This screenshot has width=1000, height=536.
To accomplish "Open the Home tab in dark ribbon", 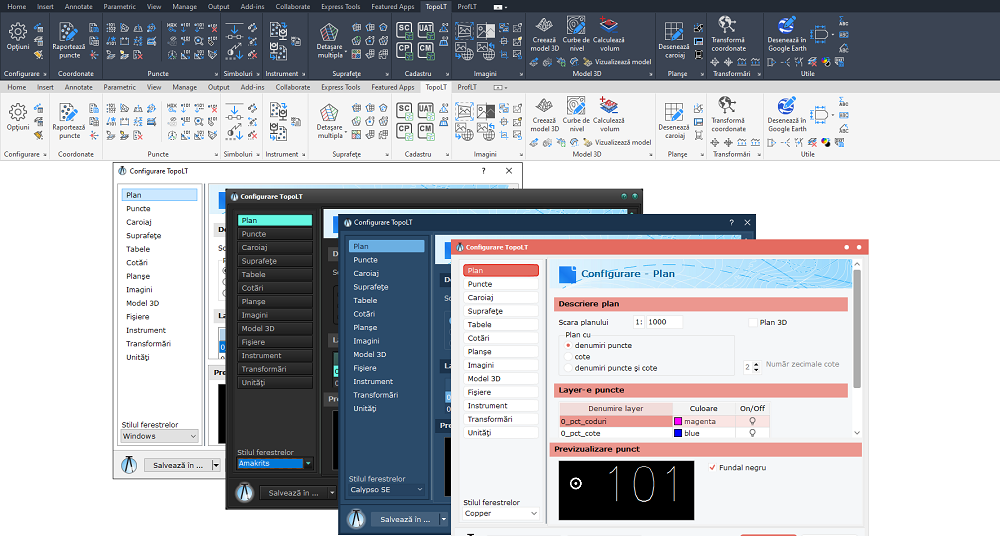I will coord(17,6).
